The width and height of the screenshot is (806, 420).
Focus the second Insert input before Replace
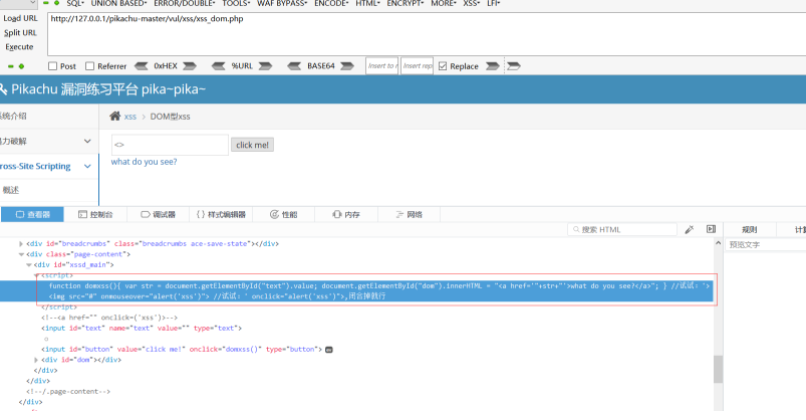click(417, 66)
